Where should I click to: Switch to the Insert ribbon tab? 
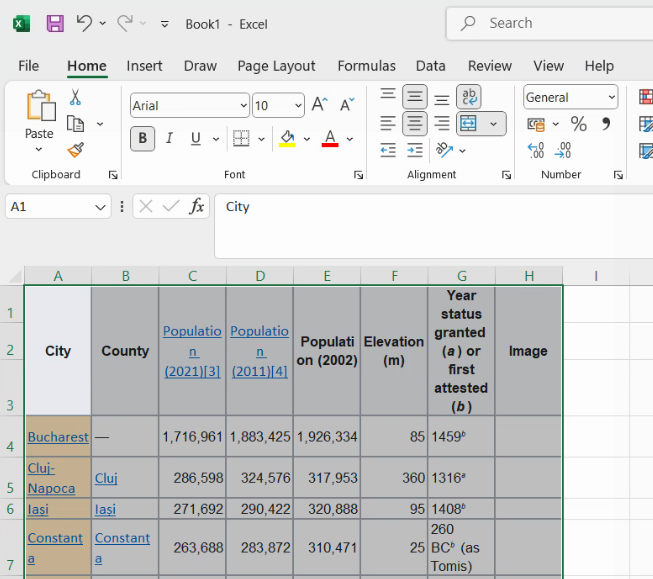(144, 66)
